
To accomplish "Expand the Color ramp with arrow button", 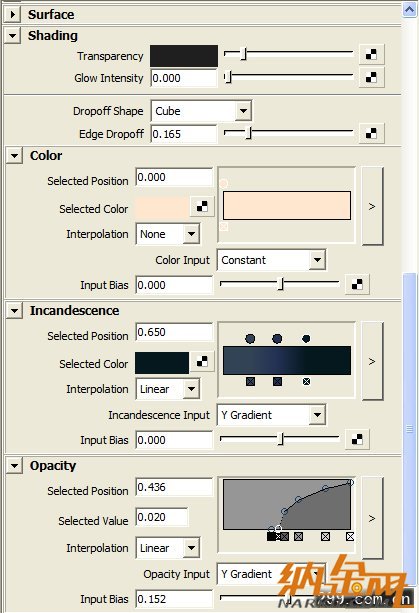I will [372, 206].
